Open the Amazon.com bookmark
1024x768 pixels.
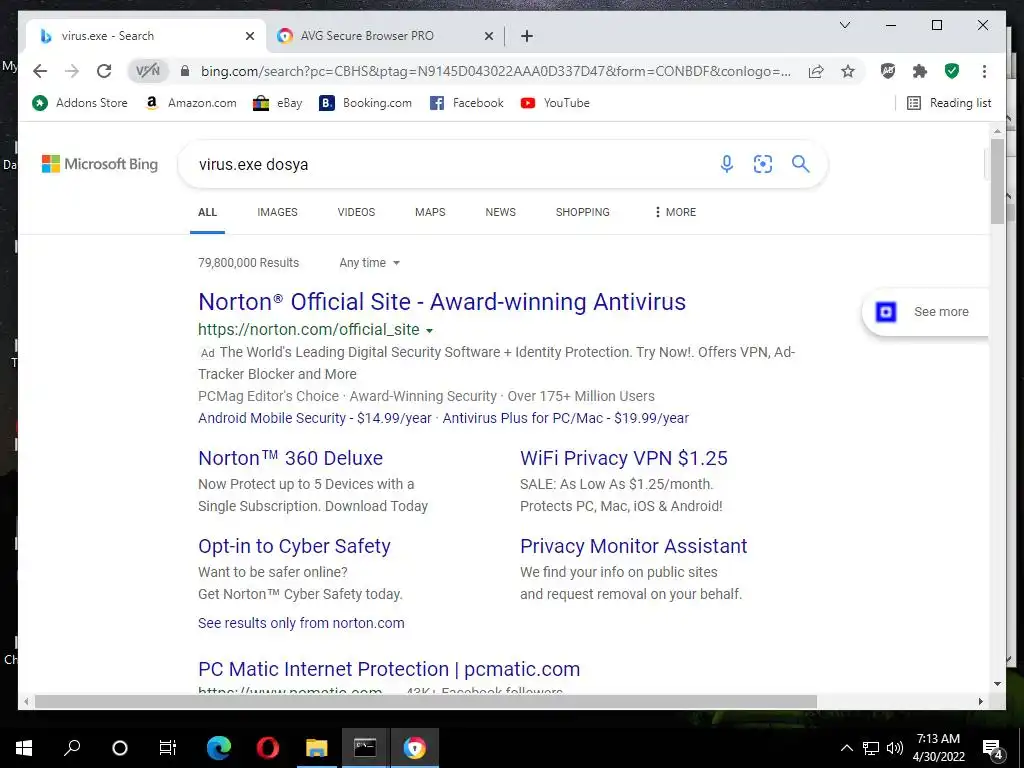coord(191,103)
